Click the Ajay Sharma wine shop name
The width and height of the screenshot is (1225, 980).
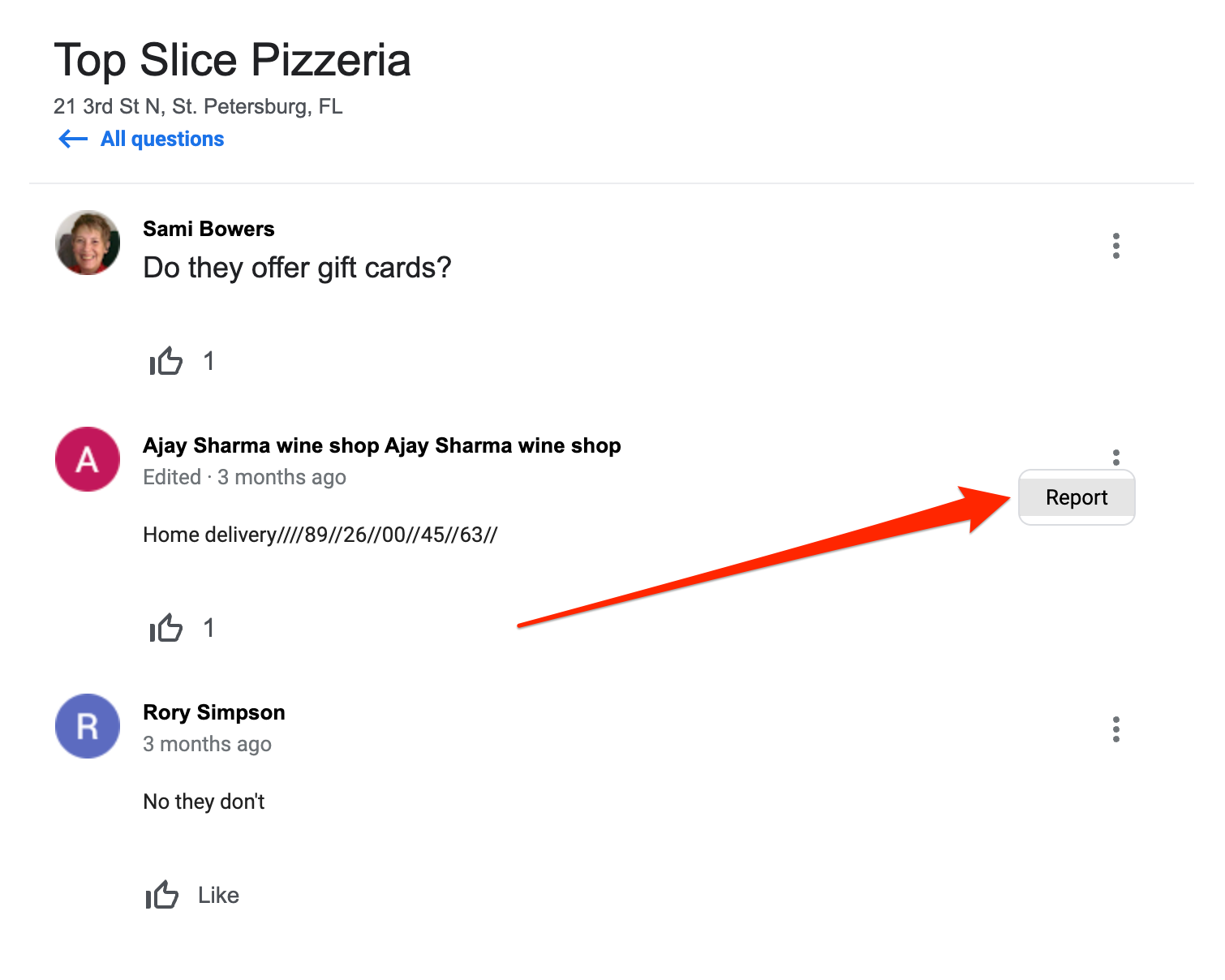(x=382, y=445)
